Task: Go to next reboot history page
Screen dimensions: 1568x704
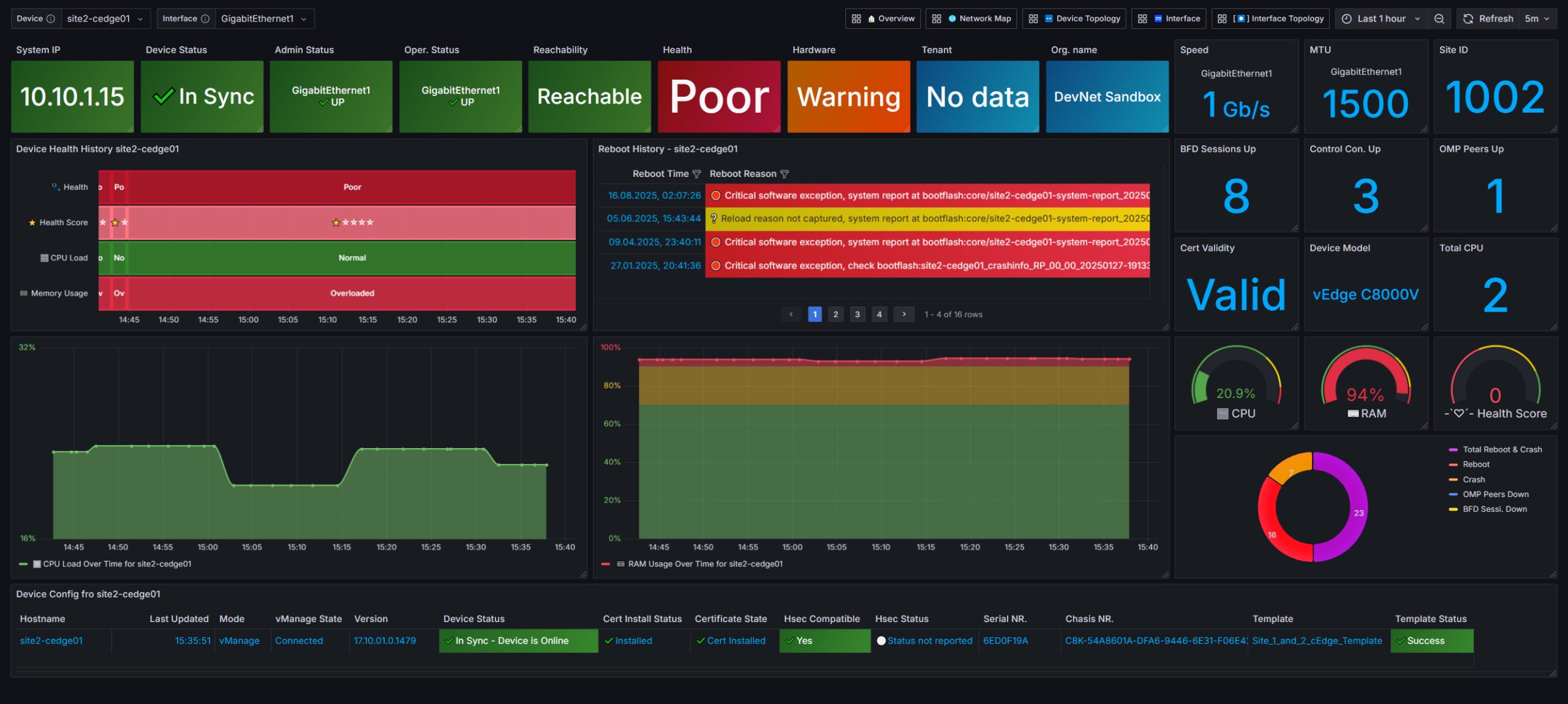Action: click(904, 314)
